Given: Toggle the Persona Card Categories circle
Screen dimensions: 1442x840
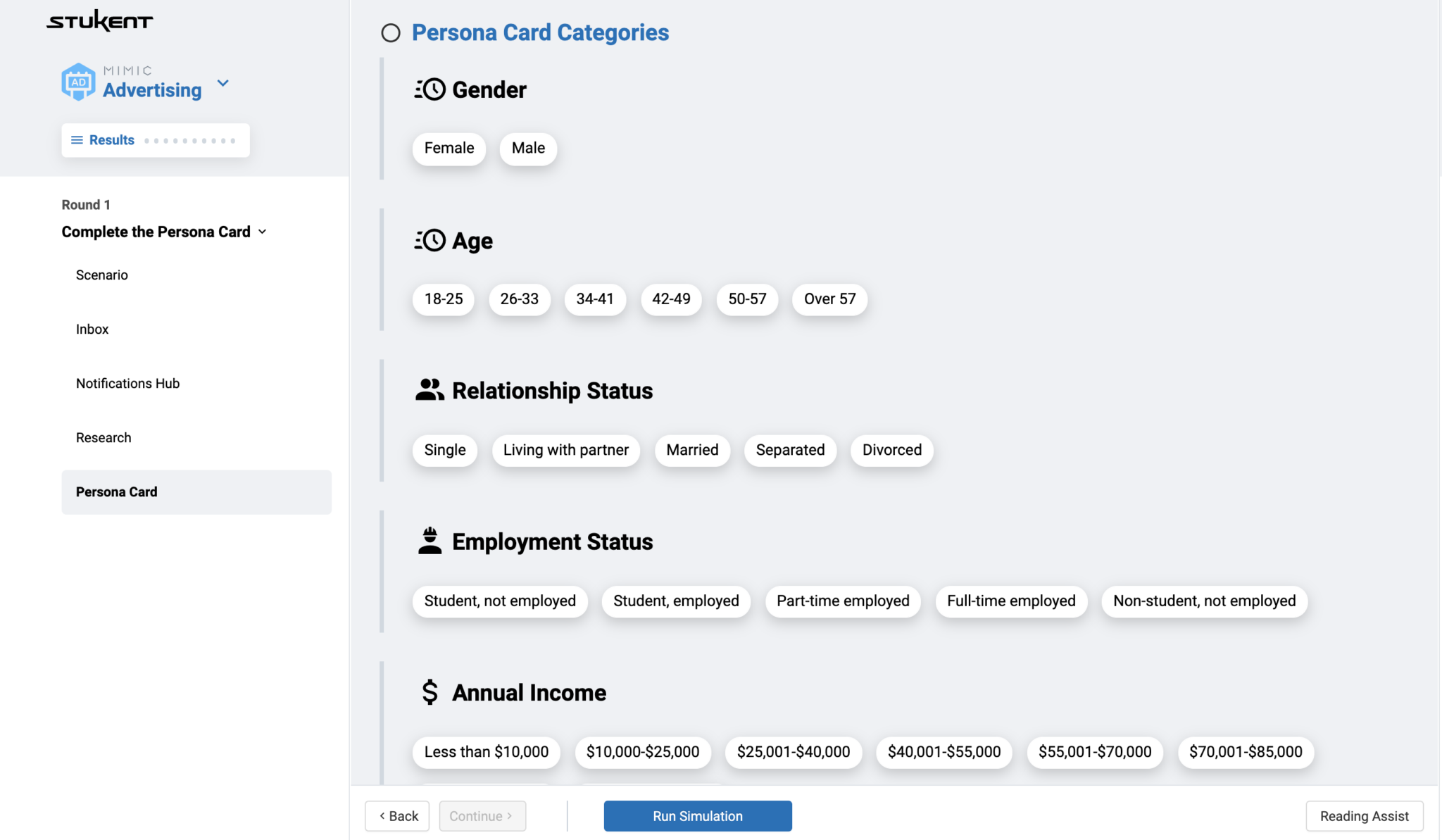Looking at the screenshot, I should pyautogui.click(x=391, y=33).
